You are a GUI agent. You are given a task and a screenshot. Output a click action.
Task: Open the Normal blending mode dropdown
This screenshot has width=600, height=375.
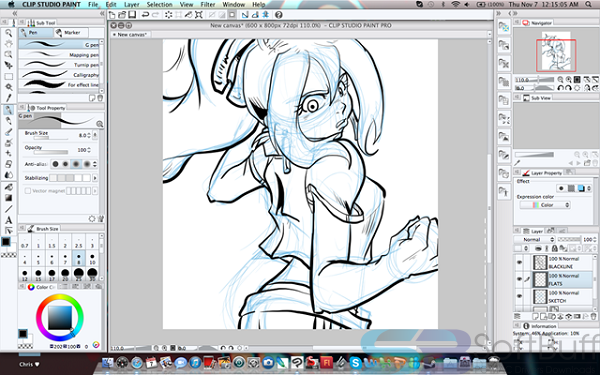[534, 239]
